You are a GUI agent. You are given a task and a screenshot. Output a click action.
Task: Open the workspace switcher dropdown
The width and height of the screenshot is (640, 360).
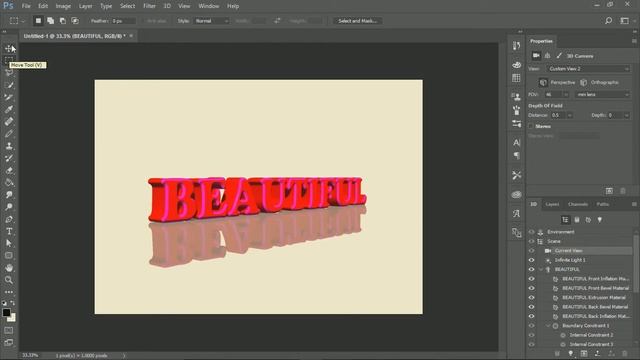click(x=625, y=20)
